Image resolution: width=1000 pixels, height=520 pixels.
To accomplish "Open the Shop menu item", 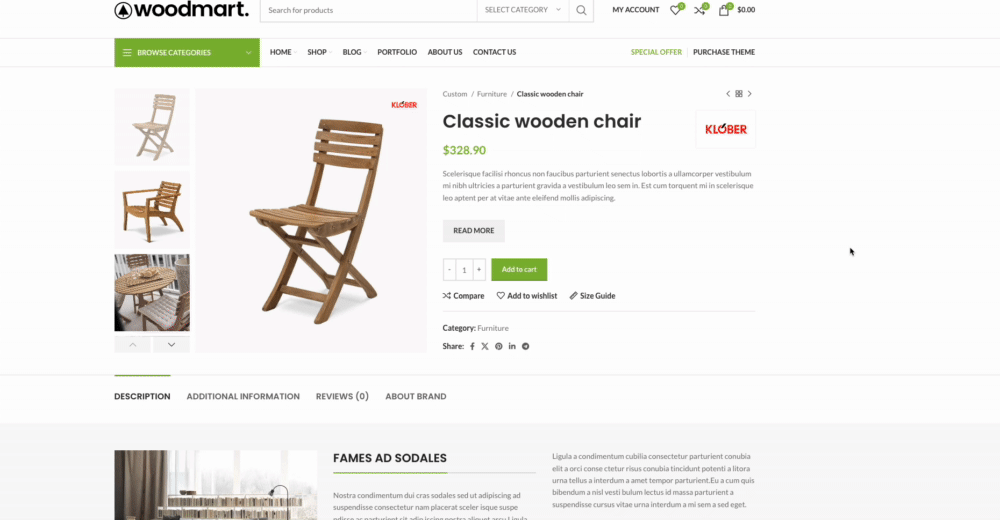I will coord(317,52).
